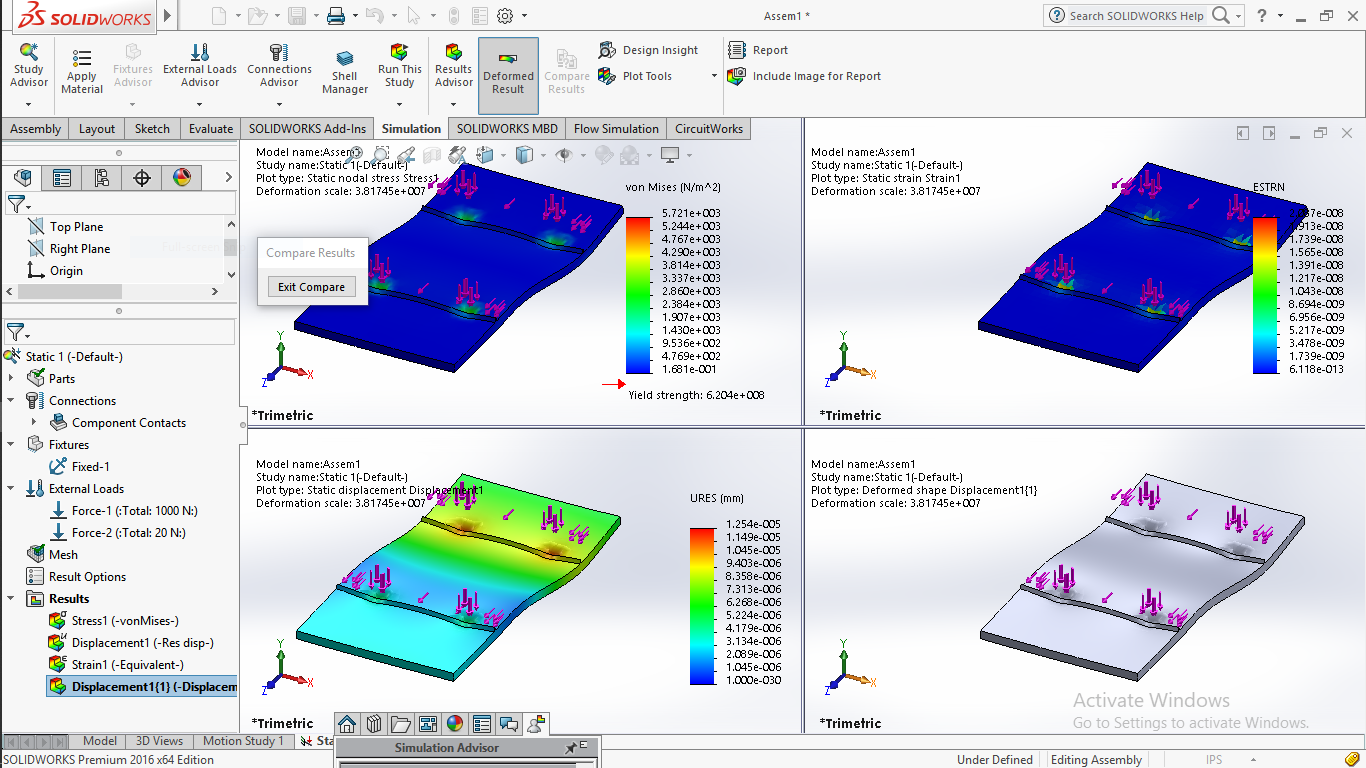
Task: Open Study Advisor dropdown arrow
Action: pyautogui.click(x=28, y=104)
